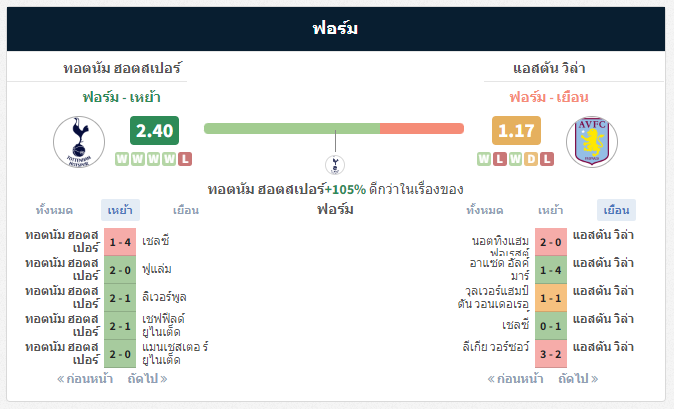Viewport: 674px width, 409px height.
Task: Click the Aston Villa AVFC crest
Action: click(592, 142)
